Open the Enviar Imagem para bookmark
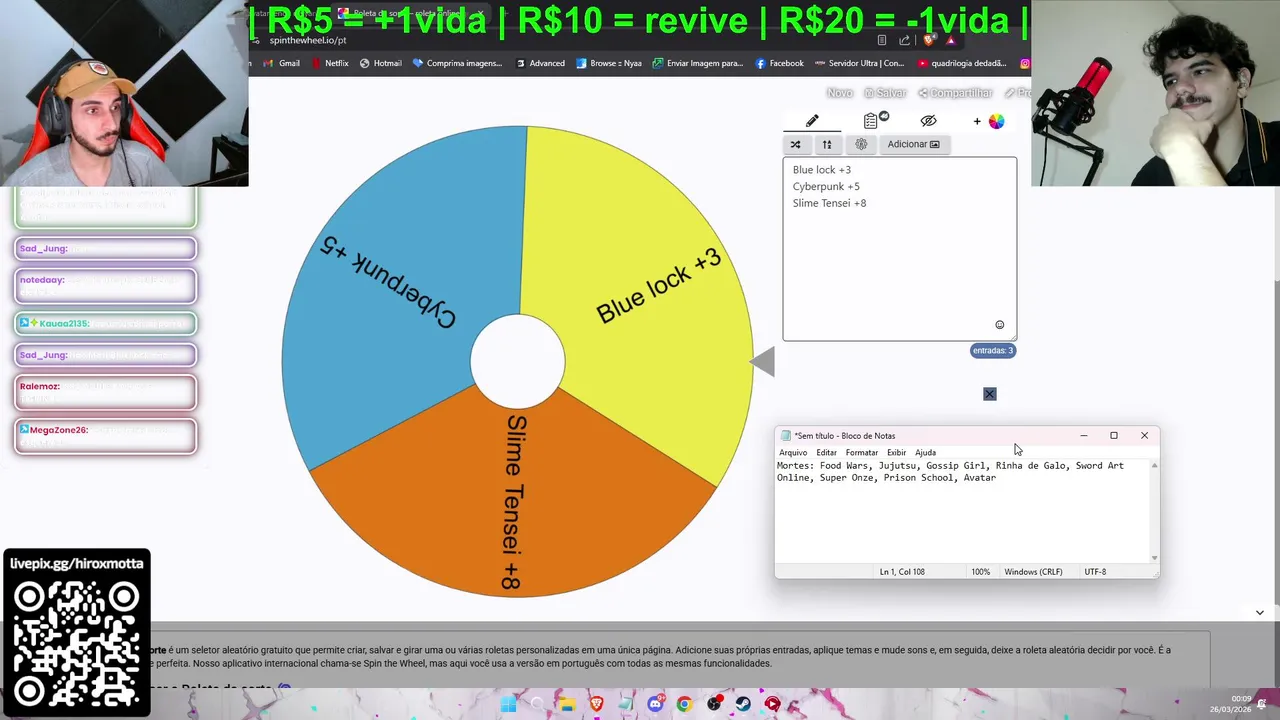The width and height of the screenshot is (1280, 720). coord(698,63)
